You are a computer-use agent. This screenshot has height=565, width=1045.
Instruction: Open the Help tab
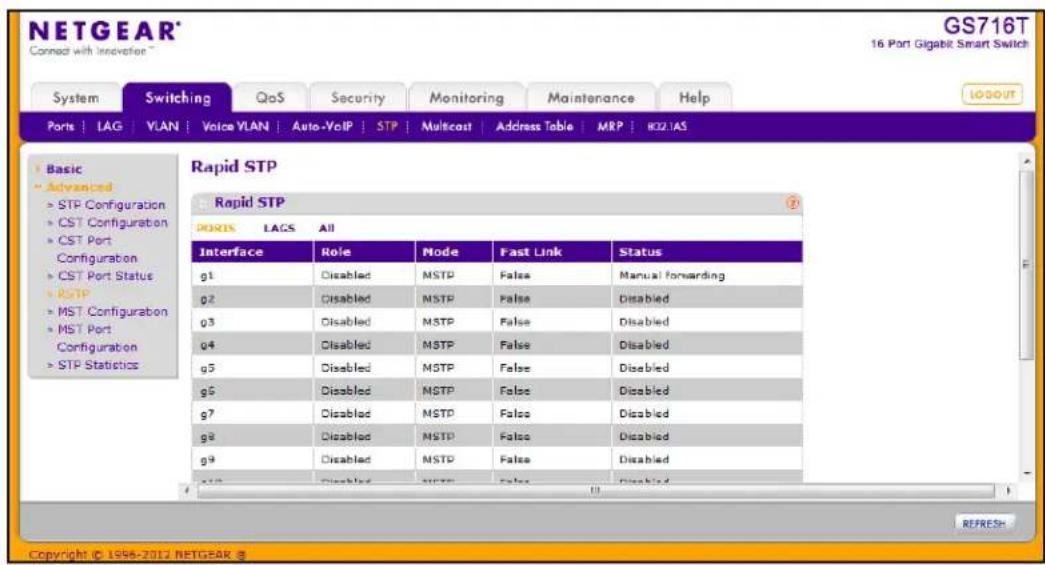click(694, 98)
